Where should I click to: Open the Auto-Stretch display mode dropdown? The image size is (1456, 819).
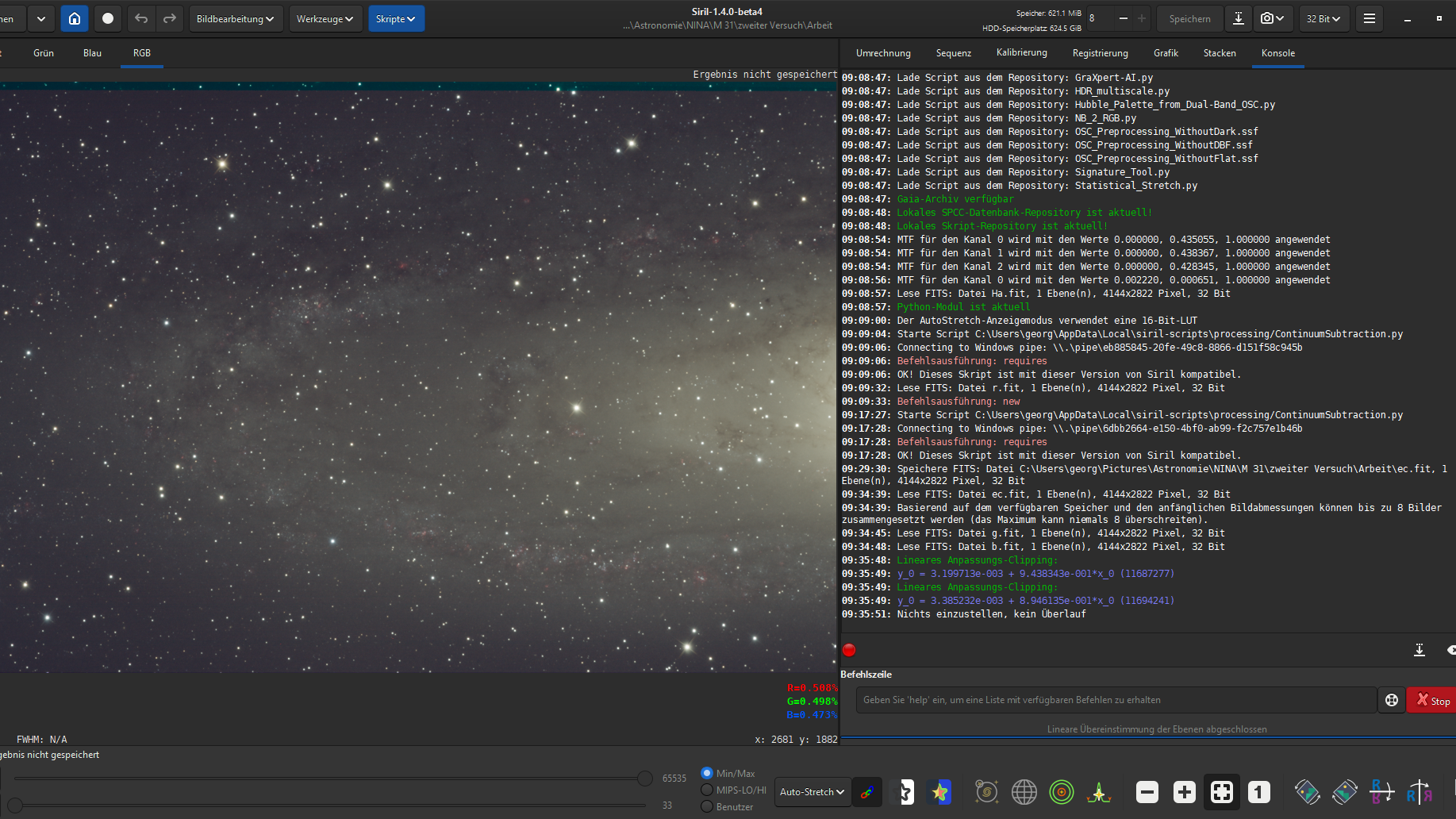coord(812,791)
